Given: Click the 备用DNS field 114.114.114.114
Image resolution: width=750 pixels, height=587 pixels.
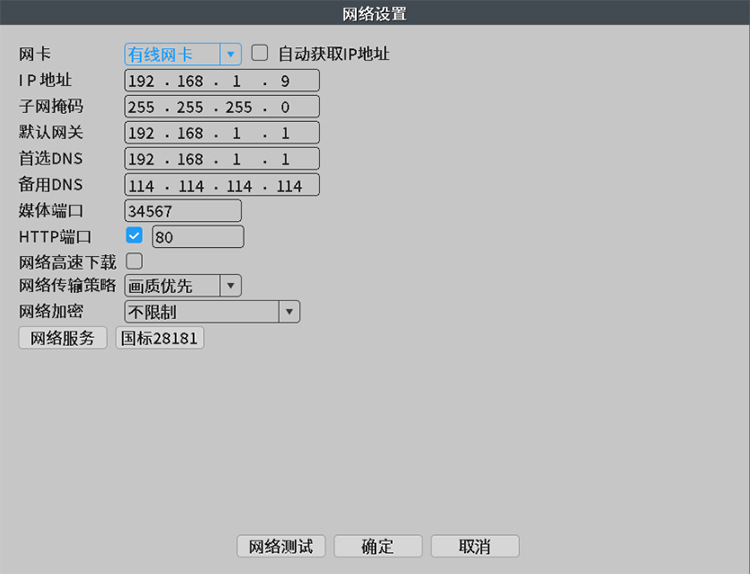Looking at the screenshot, I should pos(222,185).
